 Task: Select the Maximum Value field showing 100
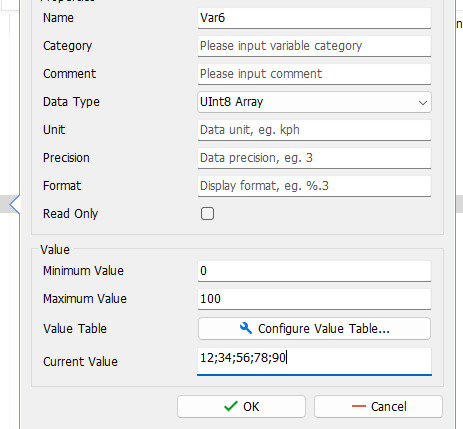[x=314, y=299]
